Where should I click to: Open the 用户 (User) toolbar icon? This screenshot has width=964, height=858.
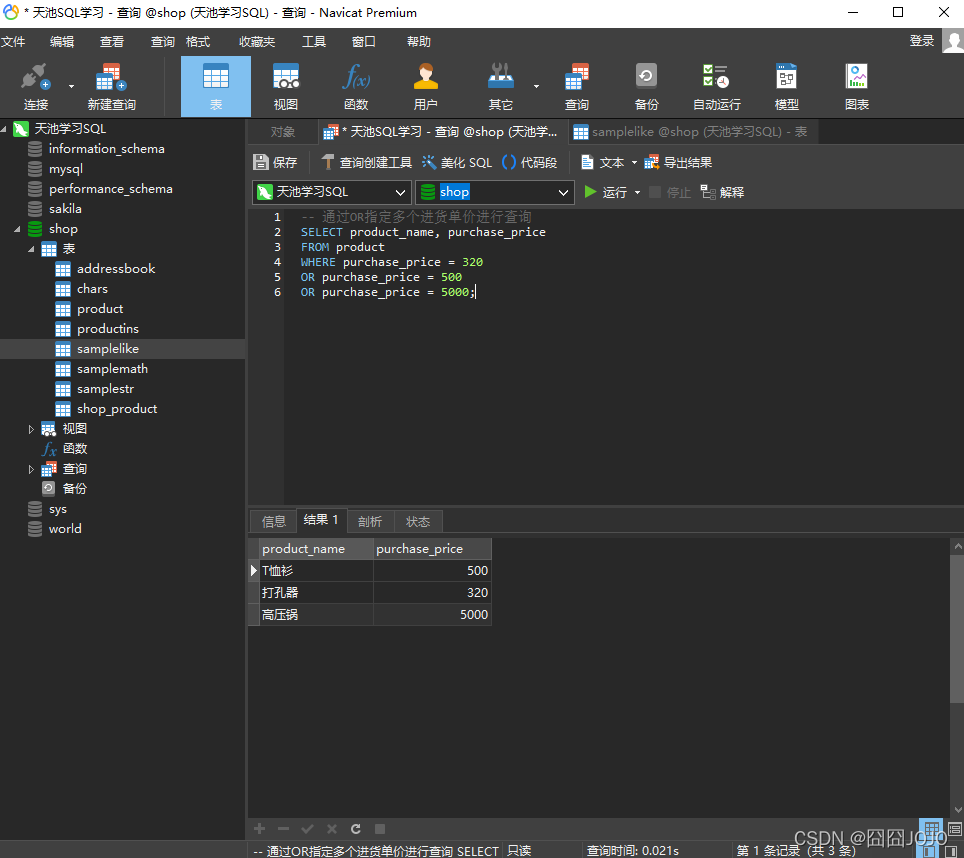coord(425,87)
